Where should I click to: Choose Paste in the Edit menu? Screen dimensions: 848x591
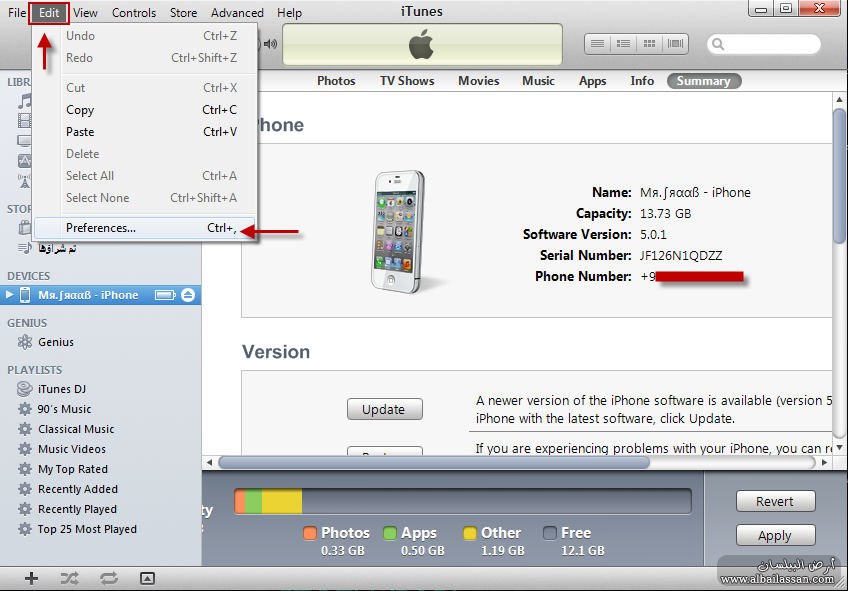coord(144,132)
